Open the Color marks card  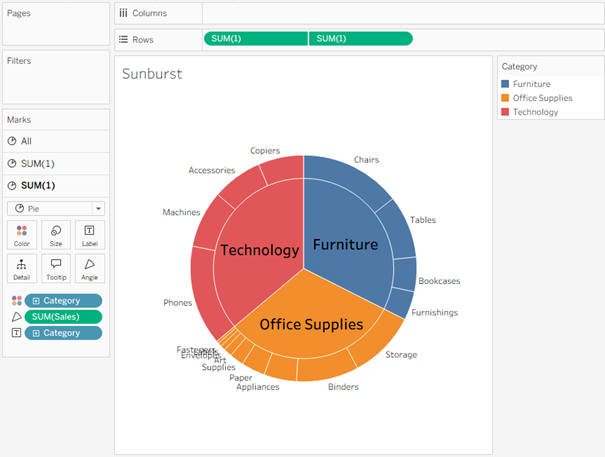22,235
